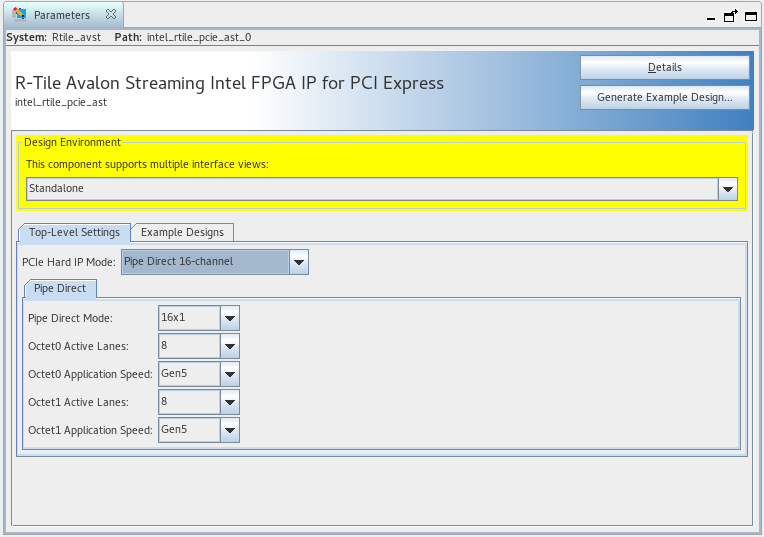Expand the Pipe Direct Mode dropdown
The width and height of the screenshot is (764, 537).
(230, 318)
